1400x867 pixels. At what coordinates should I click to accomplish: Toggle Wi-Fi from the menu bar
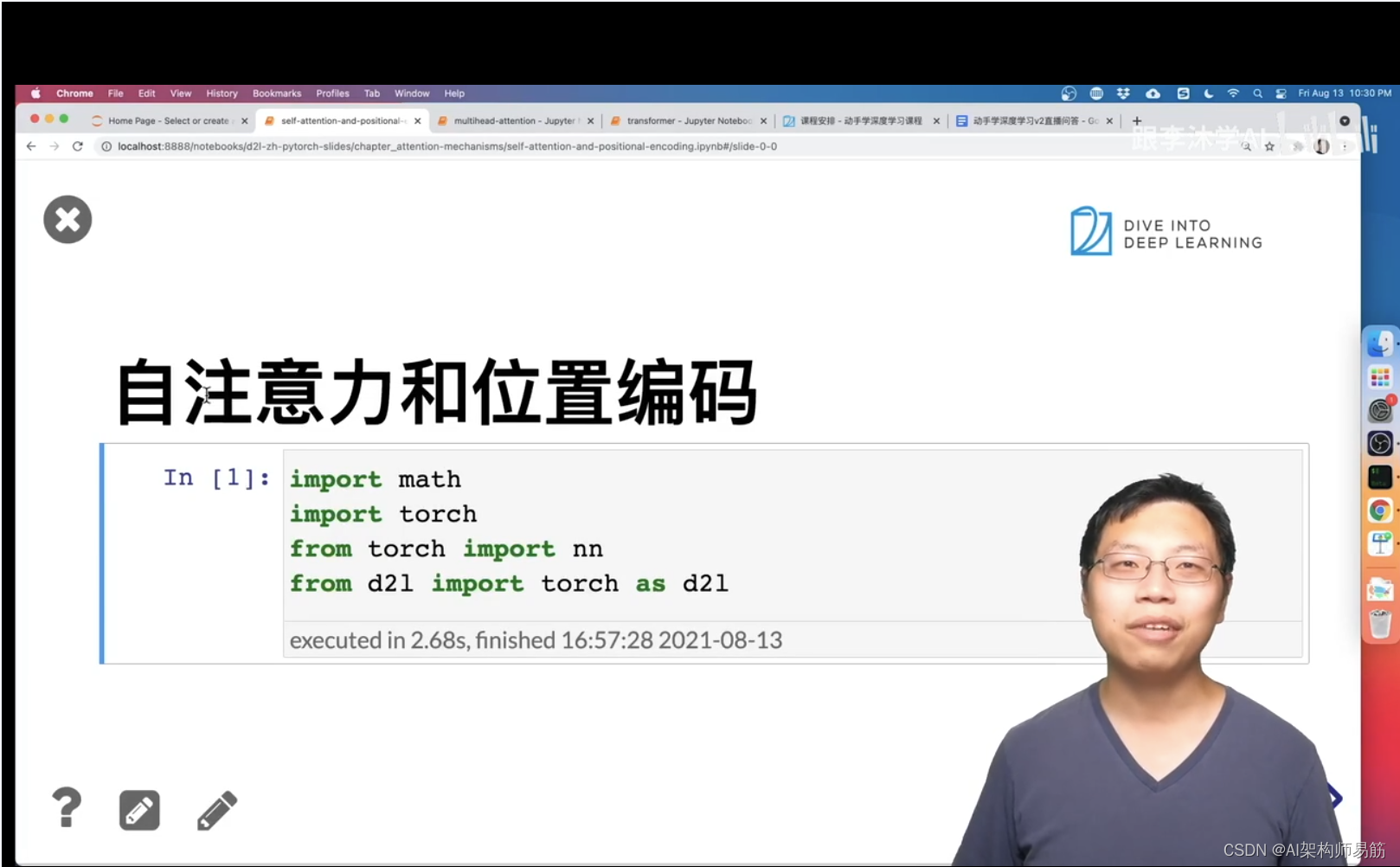click(x=1233, y=93)
